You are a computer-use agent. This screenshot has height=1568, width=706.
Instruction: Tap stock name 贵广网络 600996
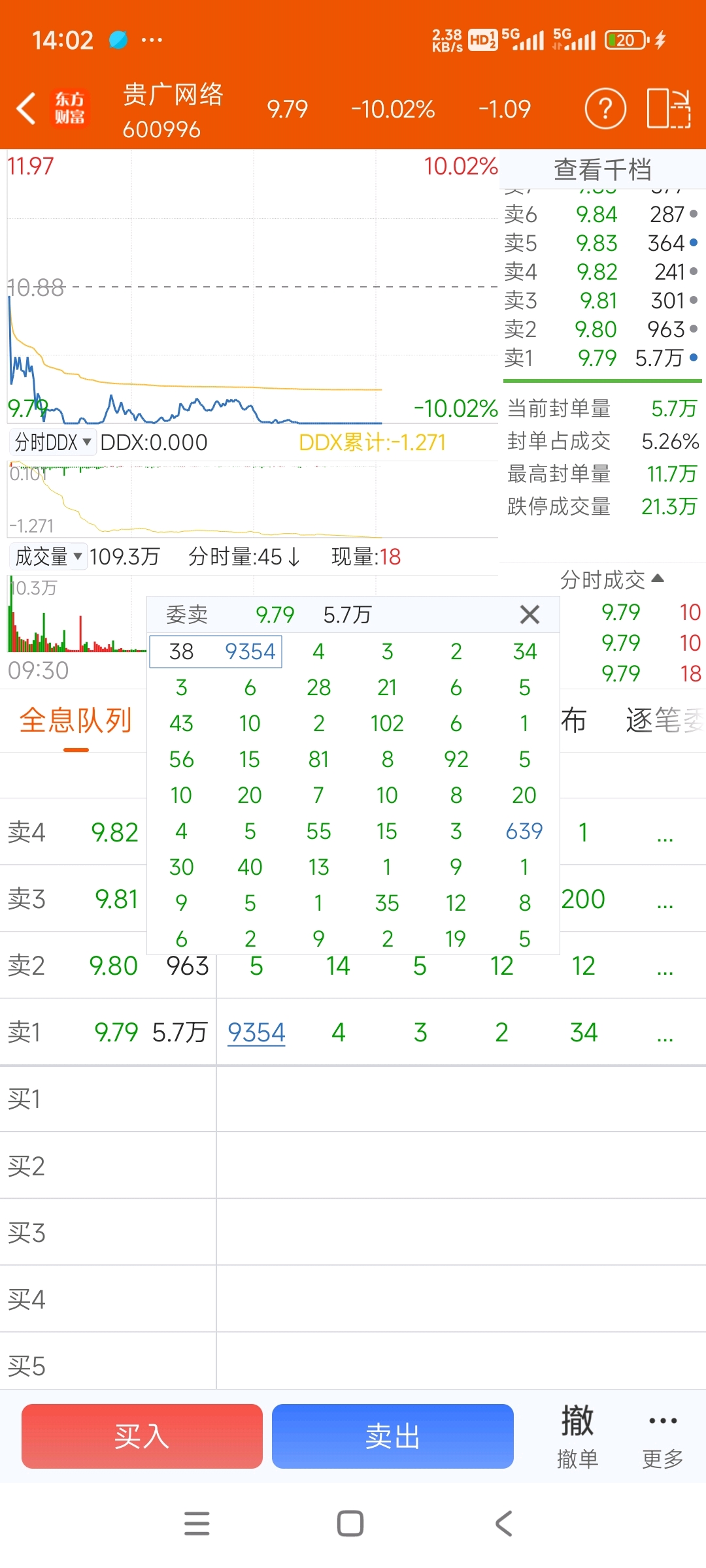(173, 110)
